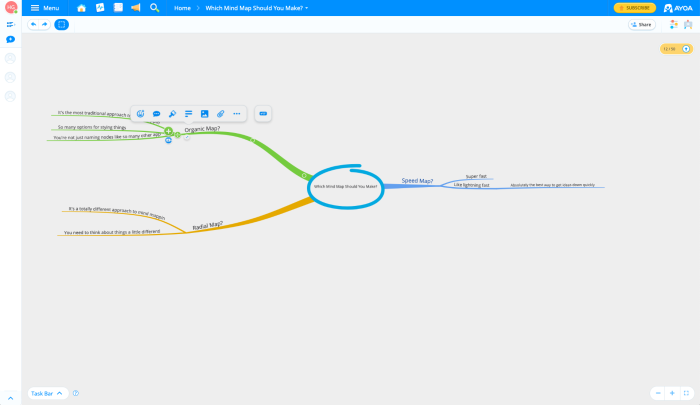This screenshot has height=405, width=700.
Task: Zoom in with the plus button
Action: (x=672, y=393)
